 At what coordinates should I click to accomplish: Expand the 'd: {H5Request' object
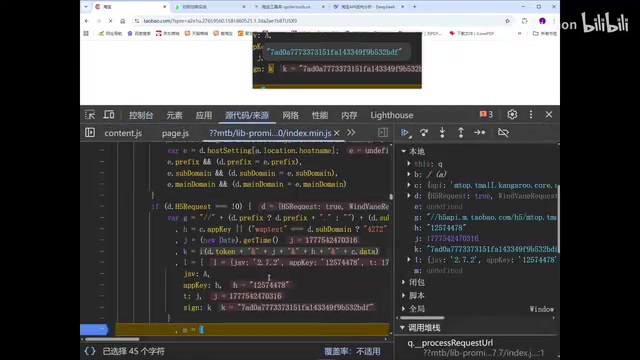(409, 196)
